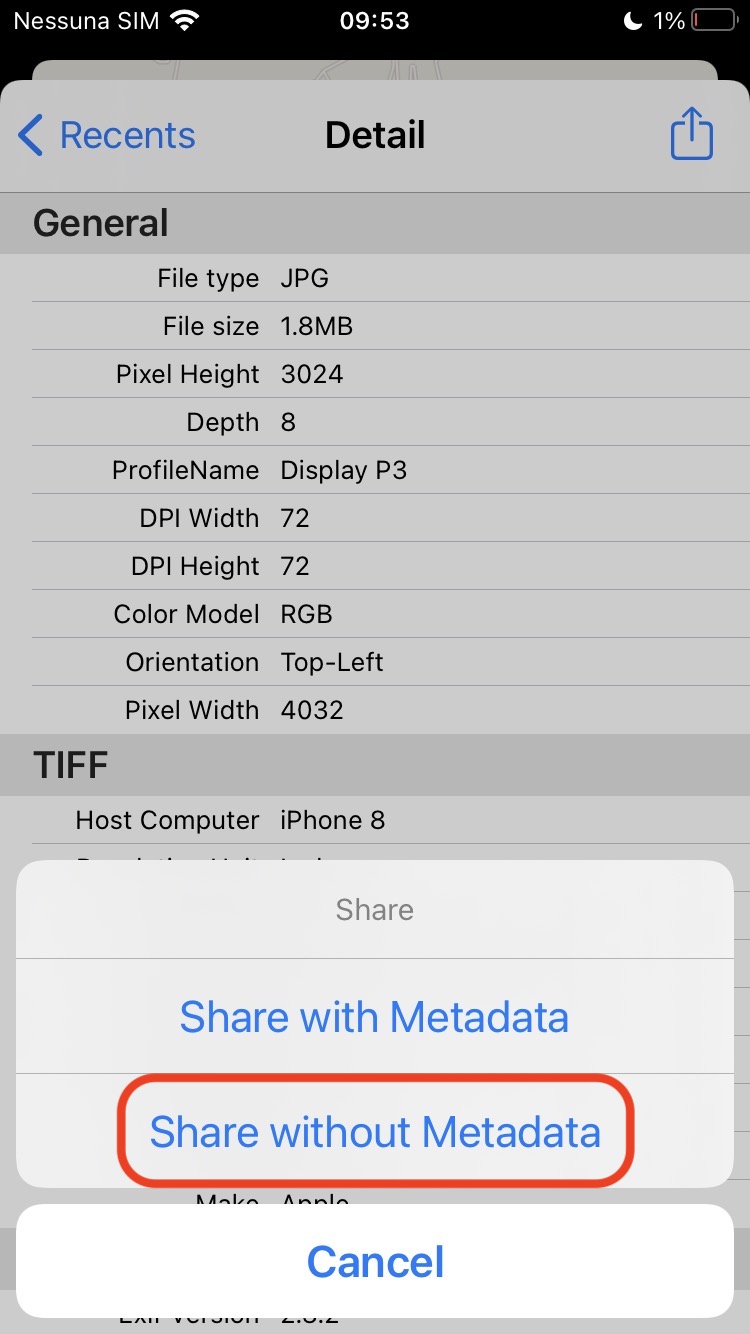Tap the Do Not Disturb moon icon
Image resolution: width=750 pixels, height=1334 pixels.
pyautogui.click(x=632, y=21)
